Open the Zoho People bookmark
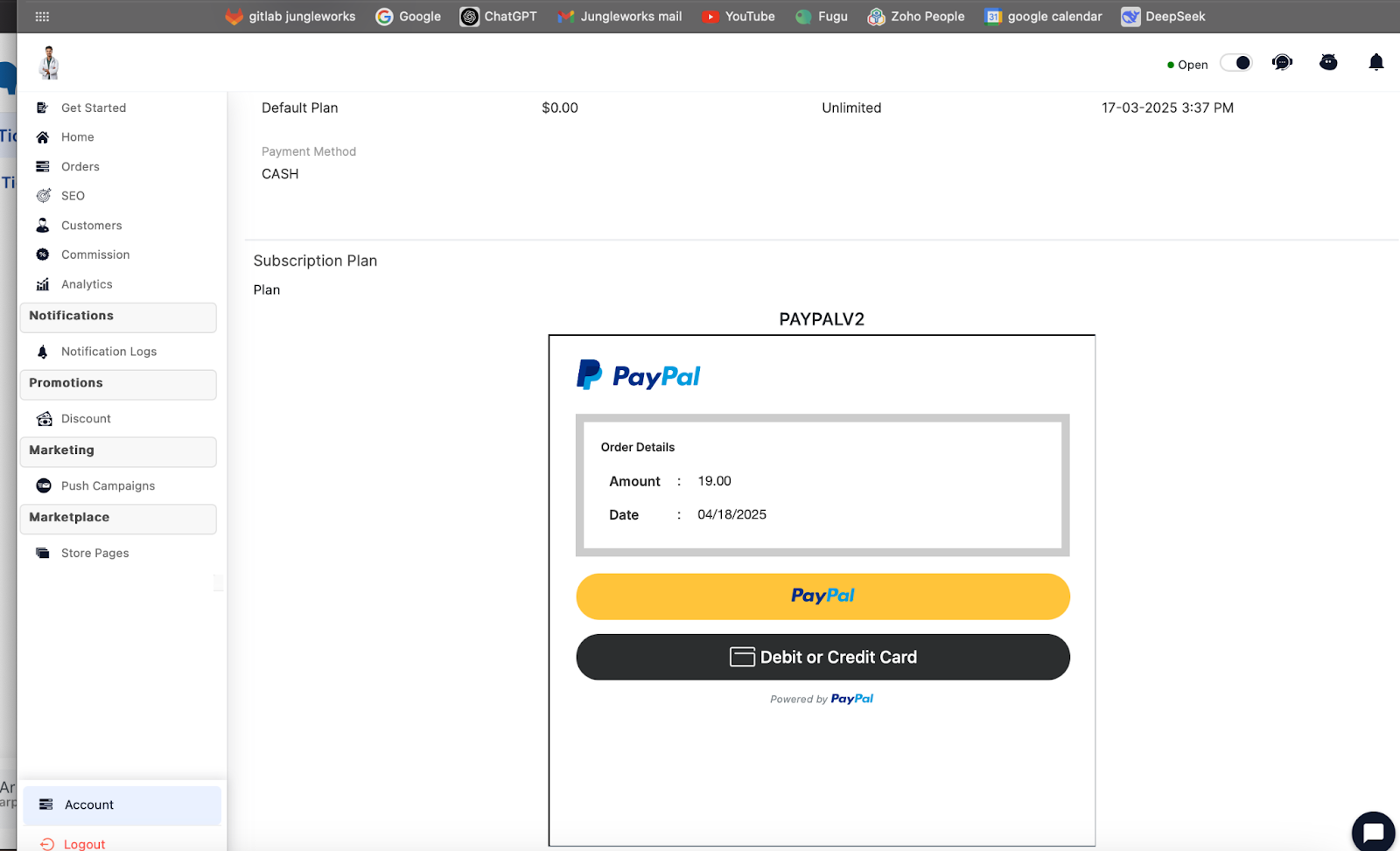 coord(916,17)
